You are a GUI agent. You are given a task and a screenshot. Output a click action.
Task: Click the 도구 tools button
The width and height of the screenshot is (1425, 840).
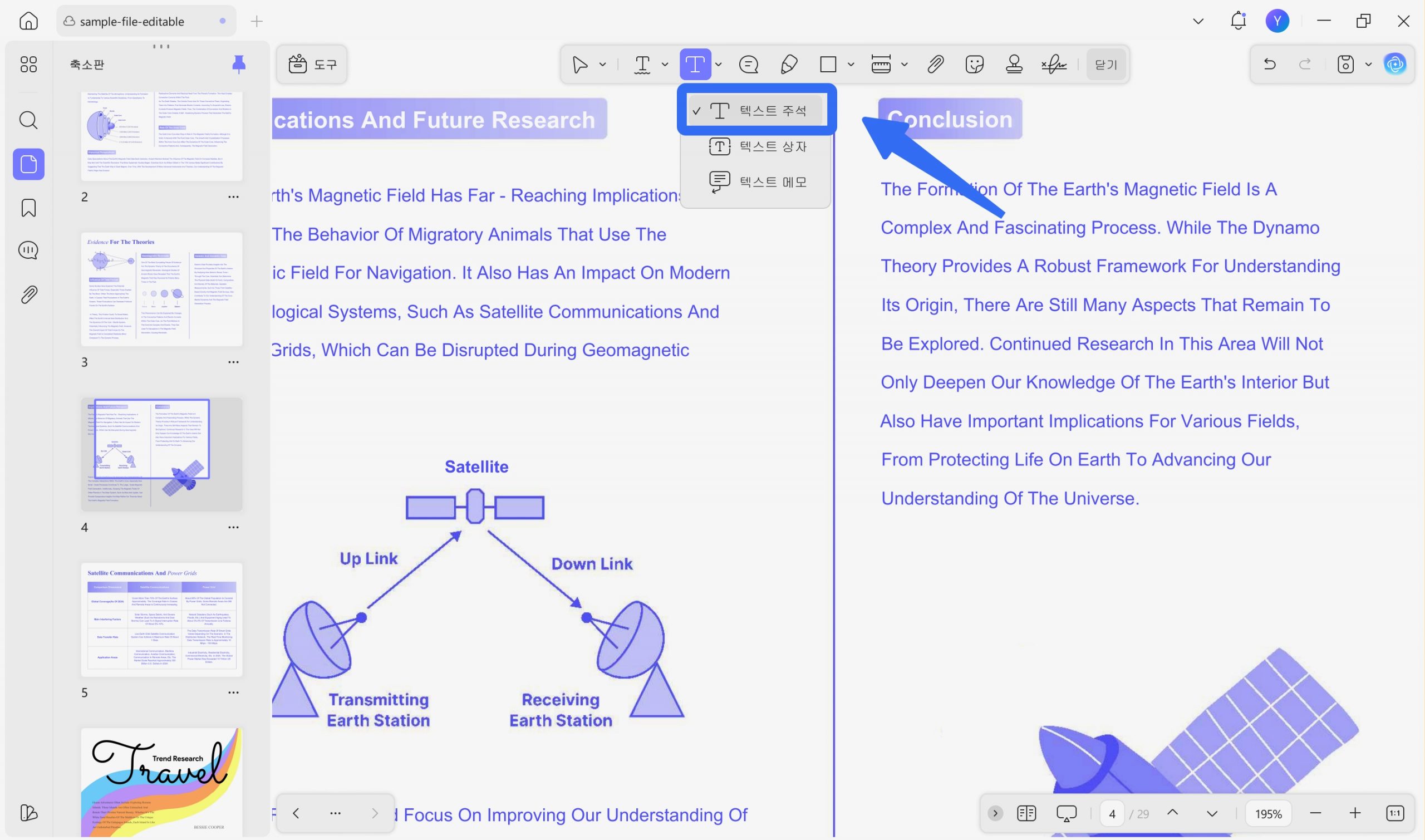point(312,64)
